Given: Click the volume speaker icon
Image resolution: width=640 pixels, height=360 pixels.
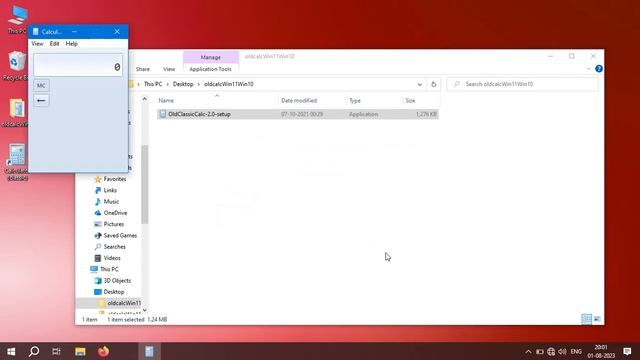Looking at the screenshot, I should [562, 352].
